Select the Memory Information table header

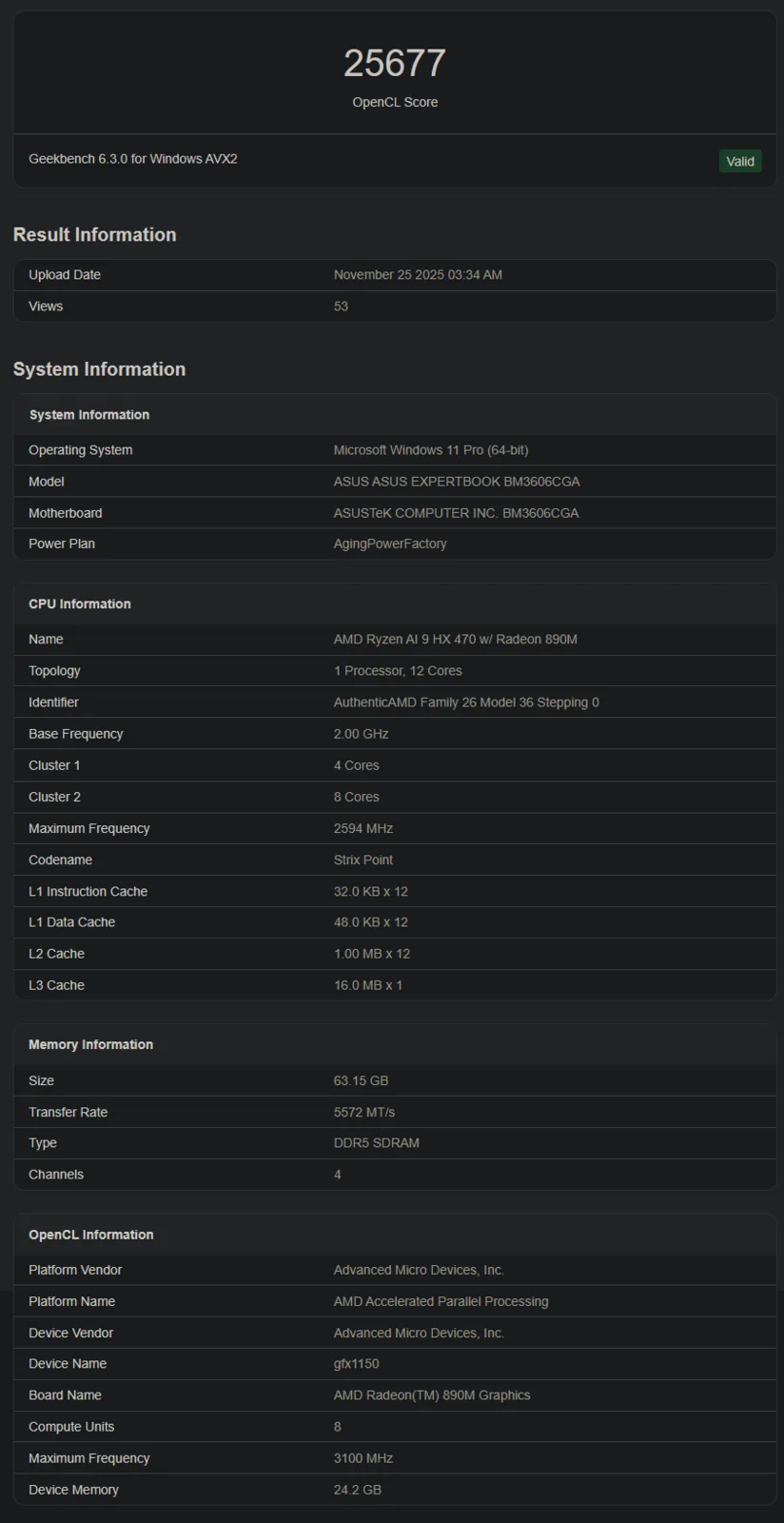(x=90, y=1044)
